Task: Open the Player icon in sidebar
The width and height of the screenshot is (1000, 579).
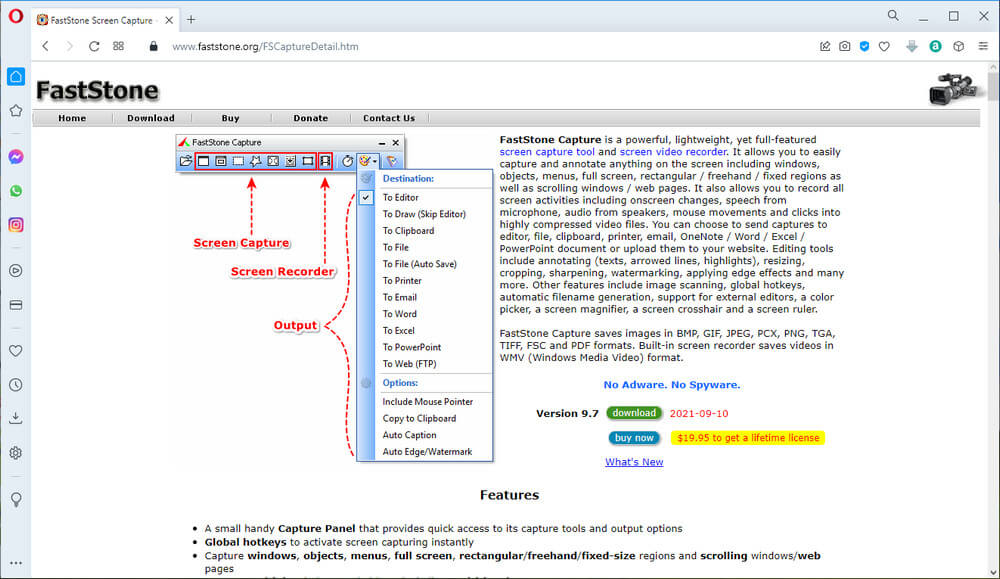Action: [x=16, y=270]
